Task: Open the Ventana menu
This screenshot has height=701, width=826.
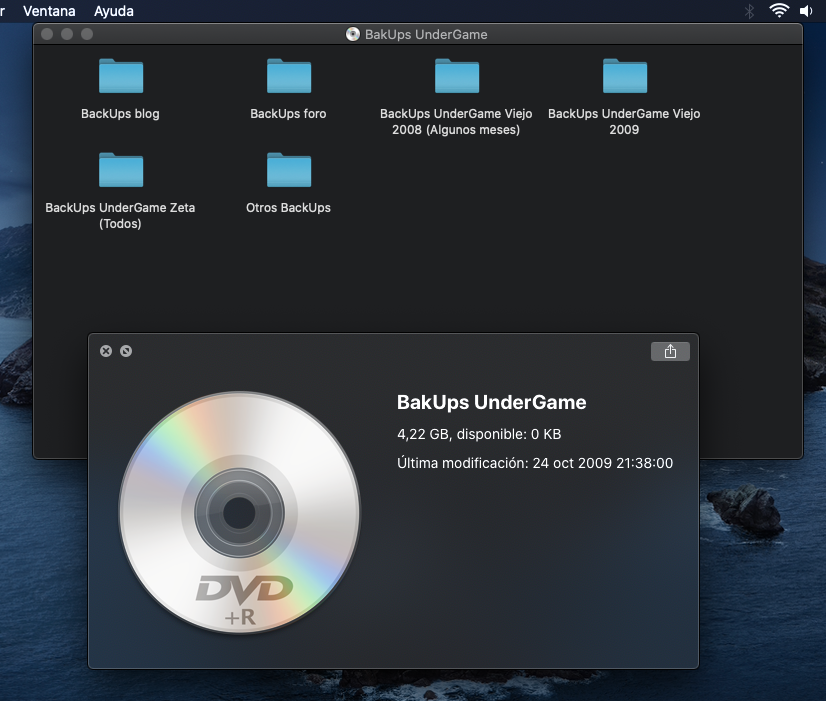Action: point(49,11)
